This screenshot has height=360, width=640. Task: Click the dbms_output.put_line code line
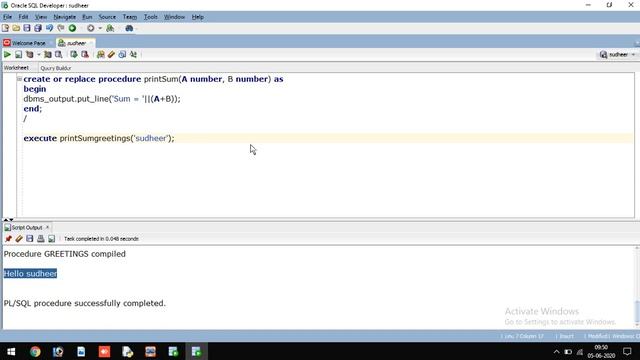(102, 99)
